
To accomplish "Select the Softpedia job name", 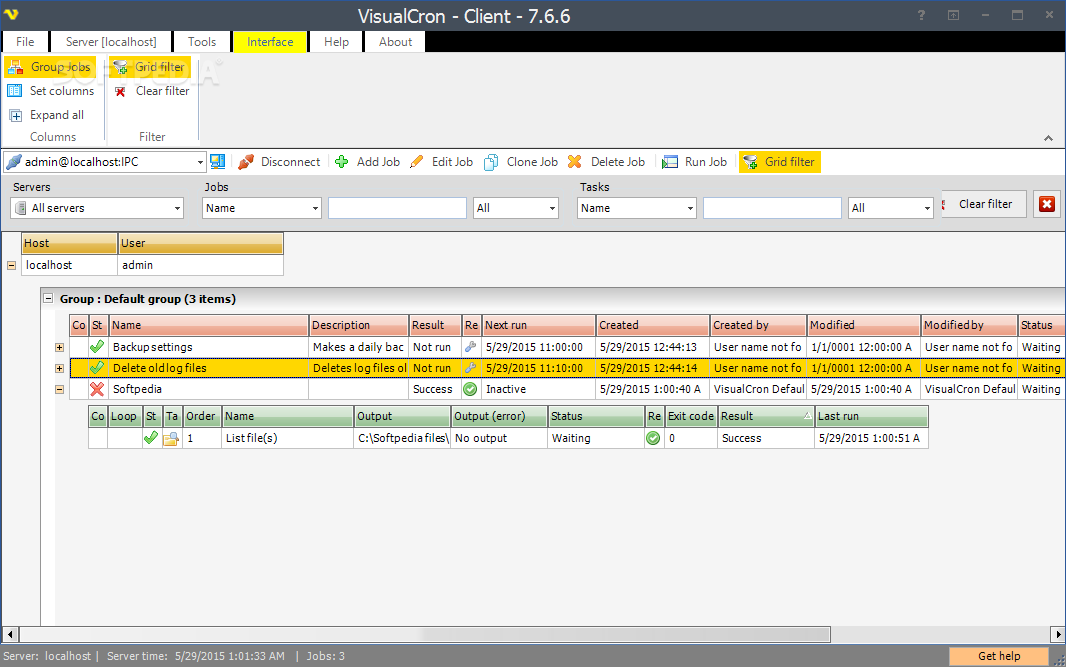I will click(137, 389).
